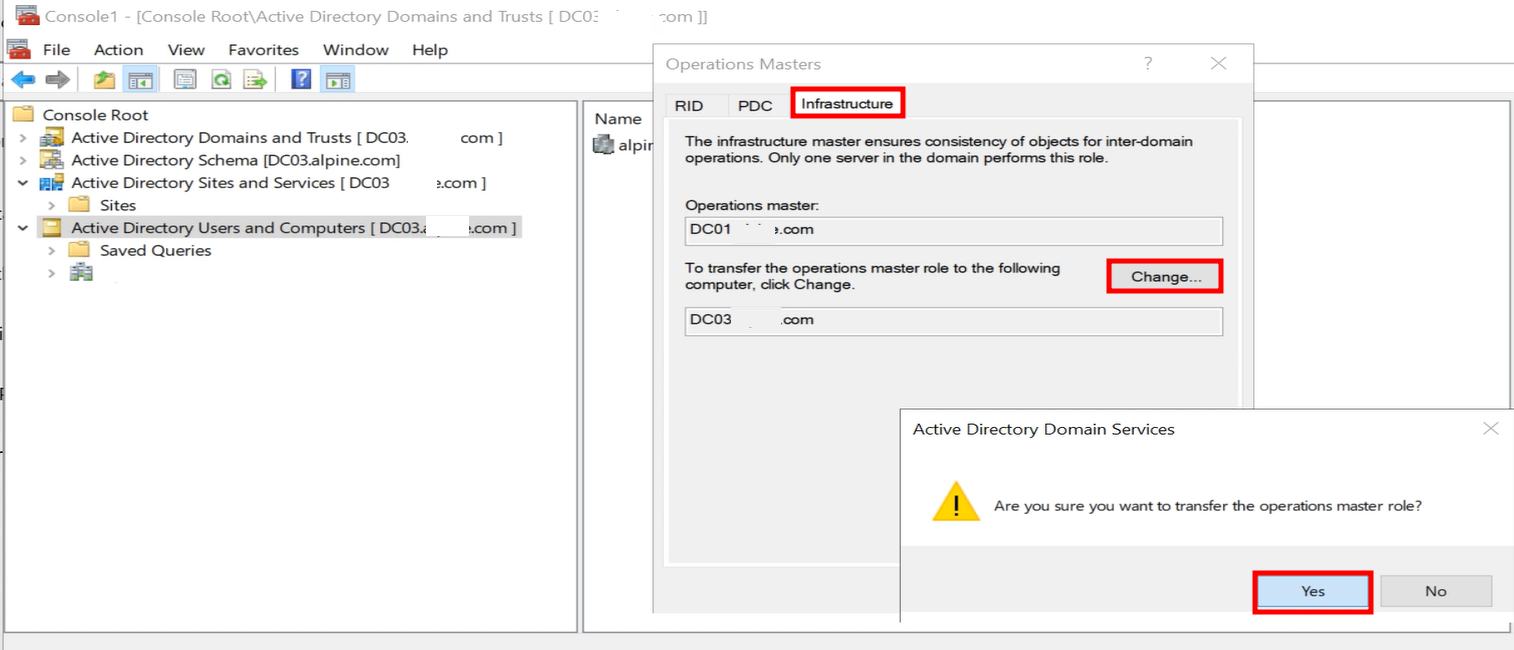The image size is (1514, 650).
Task: Click Active Directory Sites and Services icon
Action: click(52, 183)
